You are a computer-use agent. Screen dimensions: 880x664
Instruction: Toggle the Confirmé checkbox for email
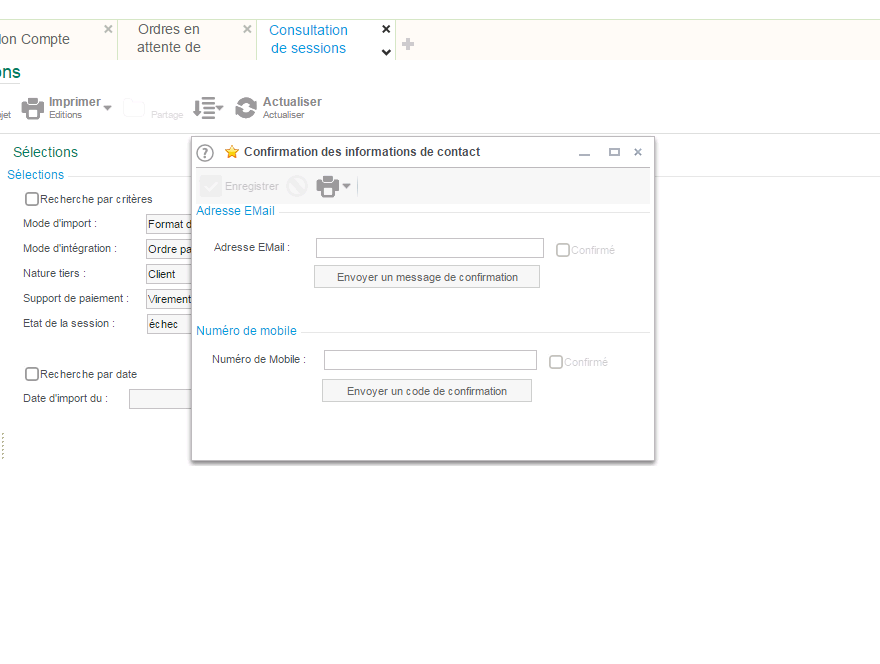pos(563,250)
